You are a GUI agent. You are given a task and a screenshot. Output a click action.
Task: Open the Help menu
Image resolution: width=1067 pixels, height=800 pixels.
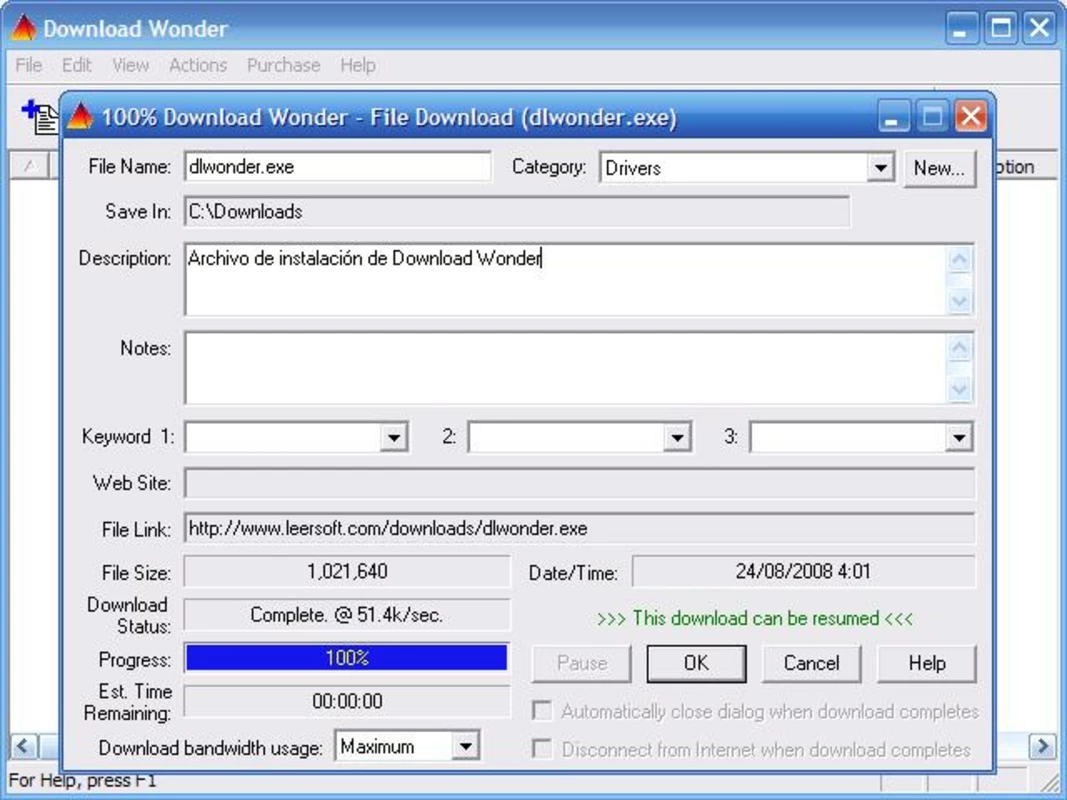(358, 65)
